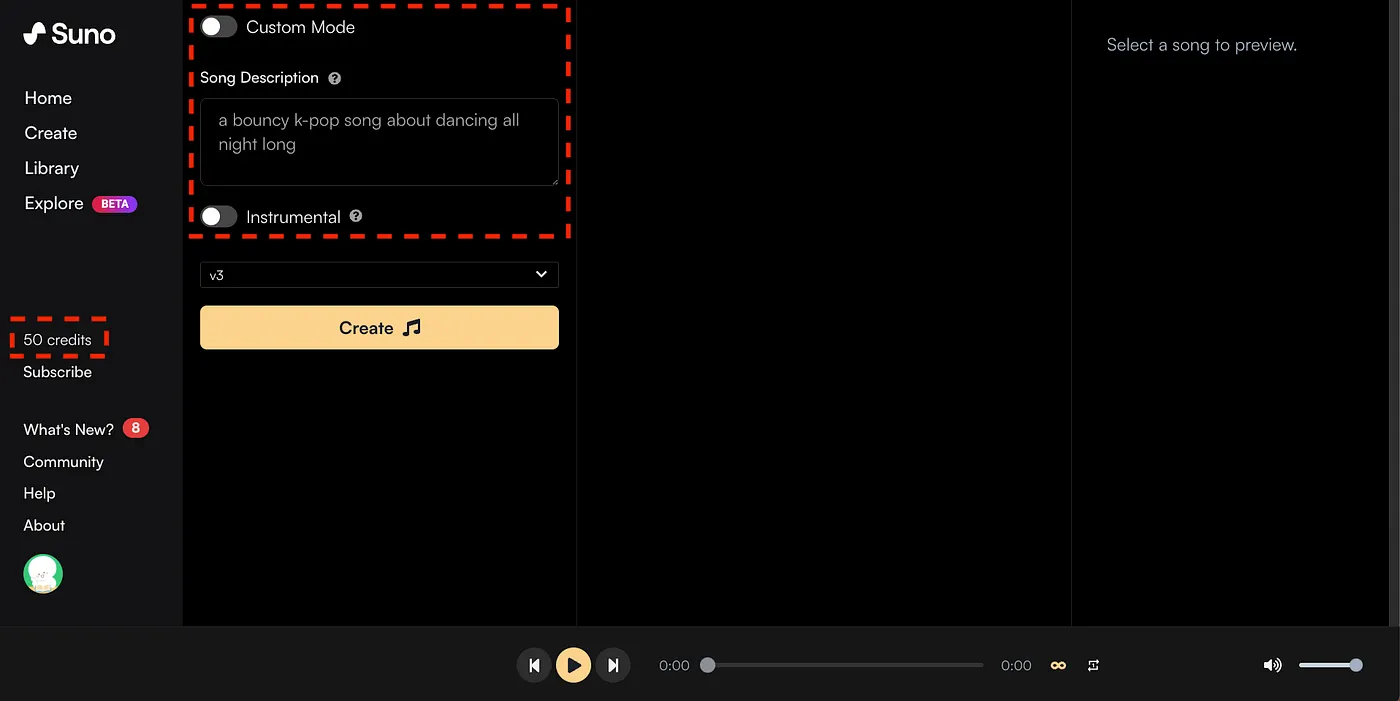This screenshot has height=701, width=1400.
Task: Play the current song
Action: (573, 665)
